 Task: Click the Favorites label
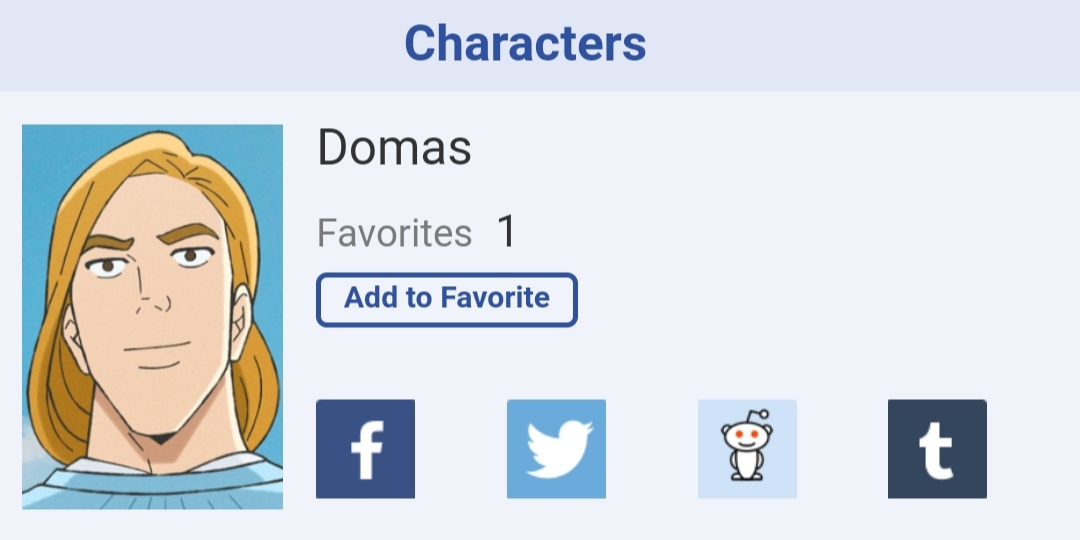[x=394, y=234]
